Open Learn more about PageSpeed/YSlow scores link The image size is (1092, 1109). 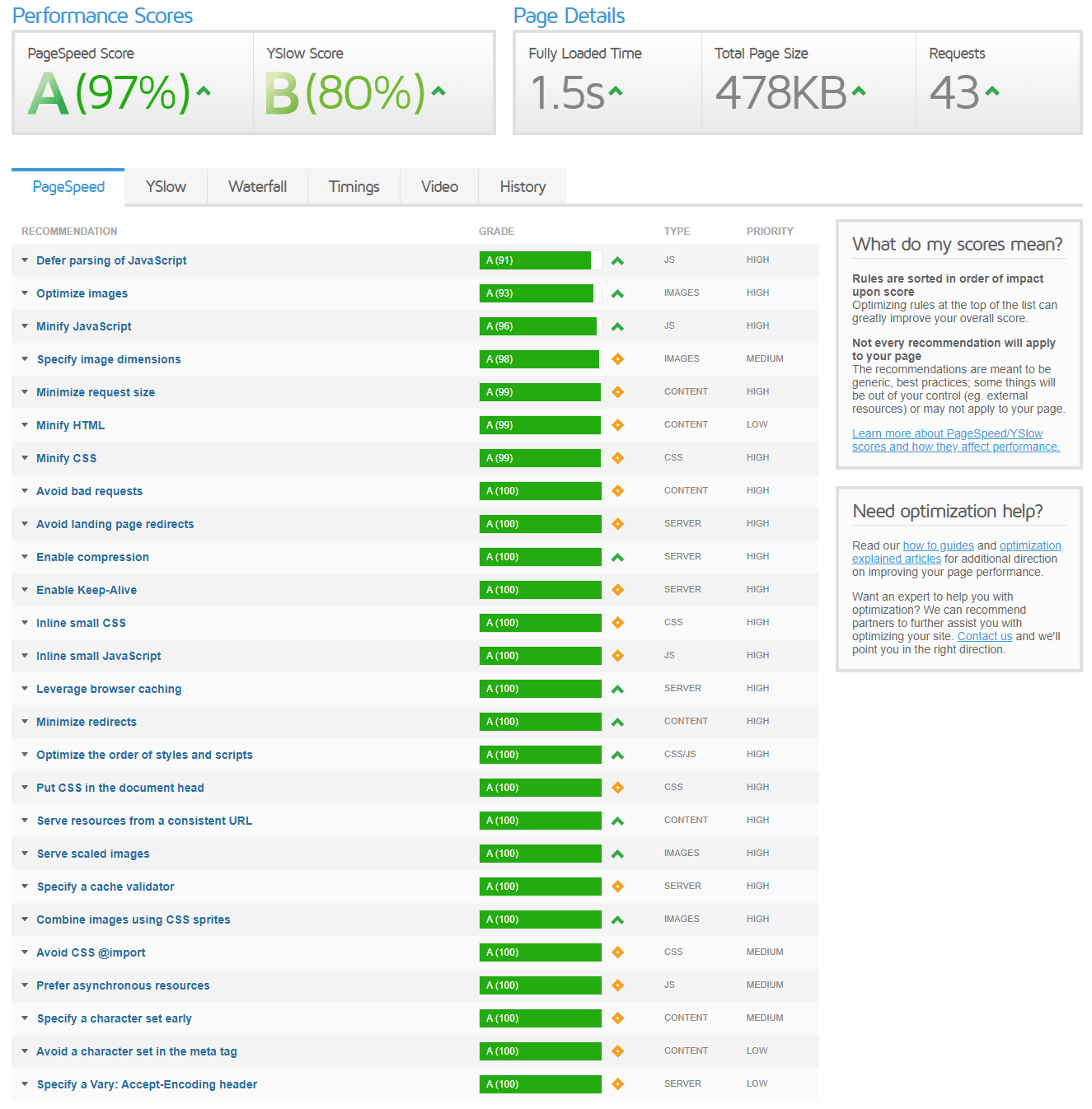click(x=956, y=440)
